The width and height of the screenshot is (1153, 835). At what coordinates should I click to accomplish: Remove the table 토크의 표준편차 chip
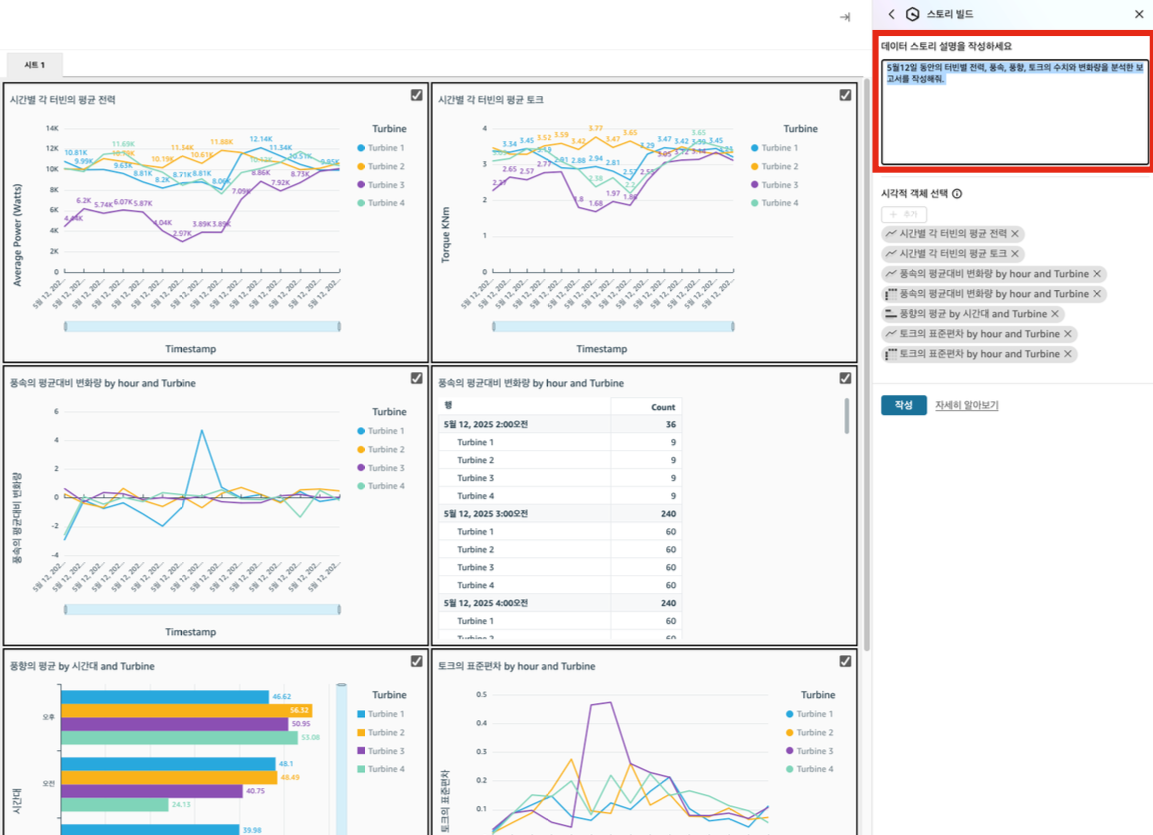[1068, 354]
